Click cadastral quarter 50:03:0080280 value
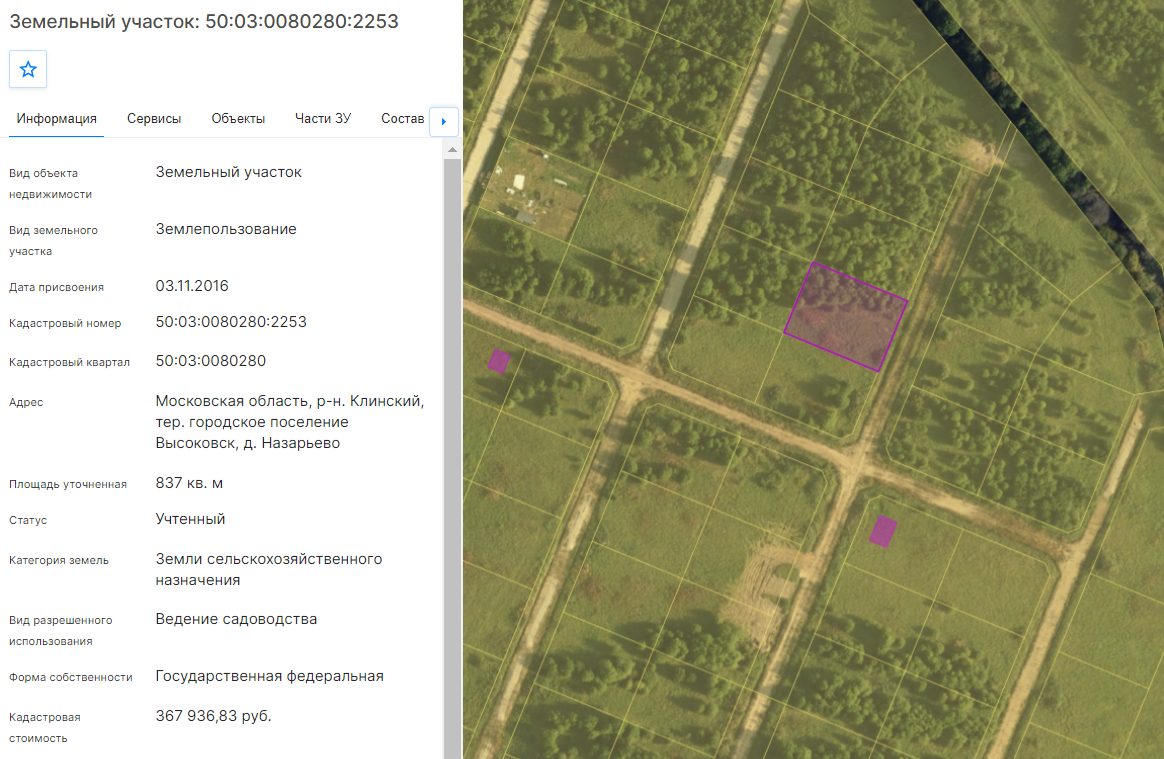 [211, 361]
